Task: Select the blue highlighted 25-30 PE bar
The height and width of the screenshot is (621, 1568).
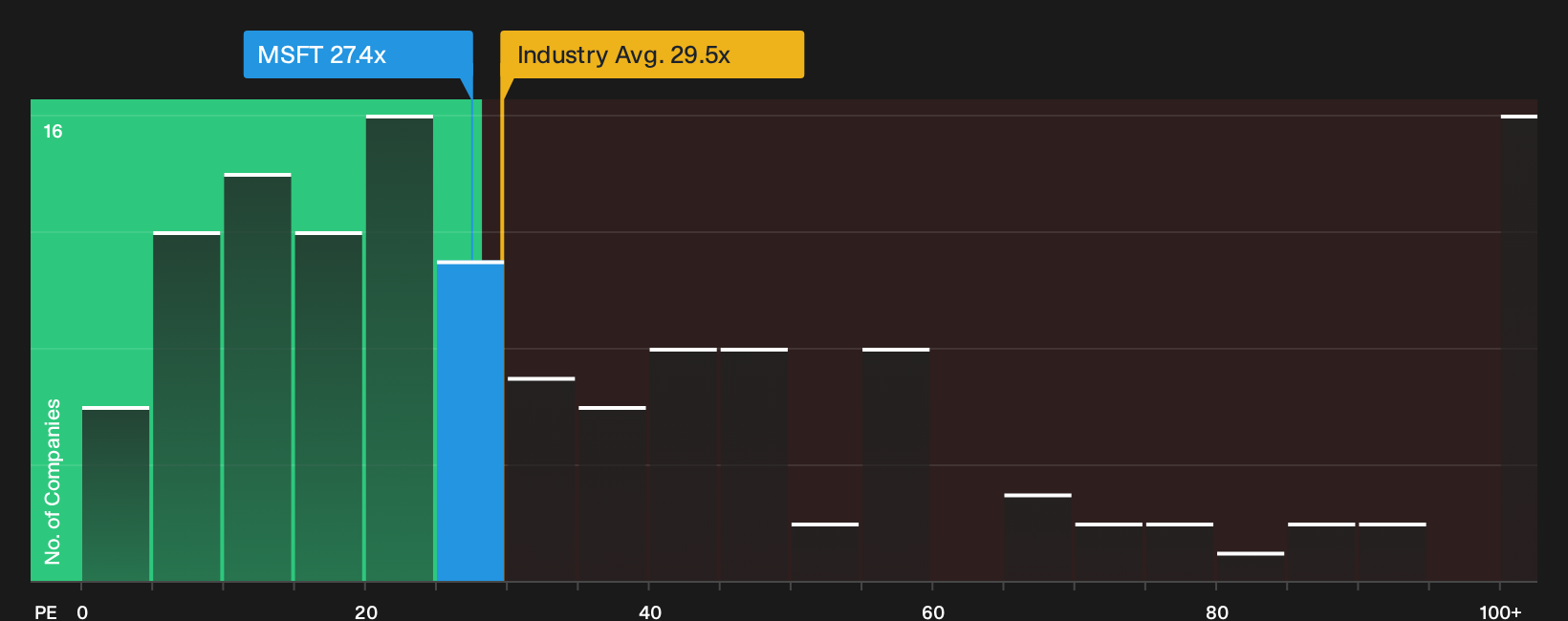Action: pyautogui.click(x=470, y=420)
